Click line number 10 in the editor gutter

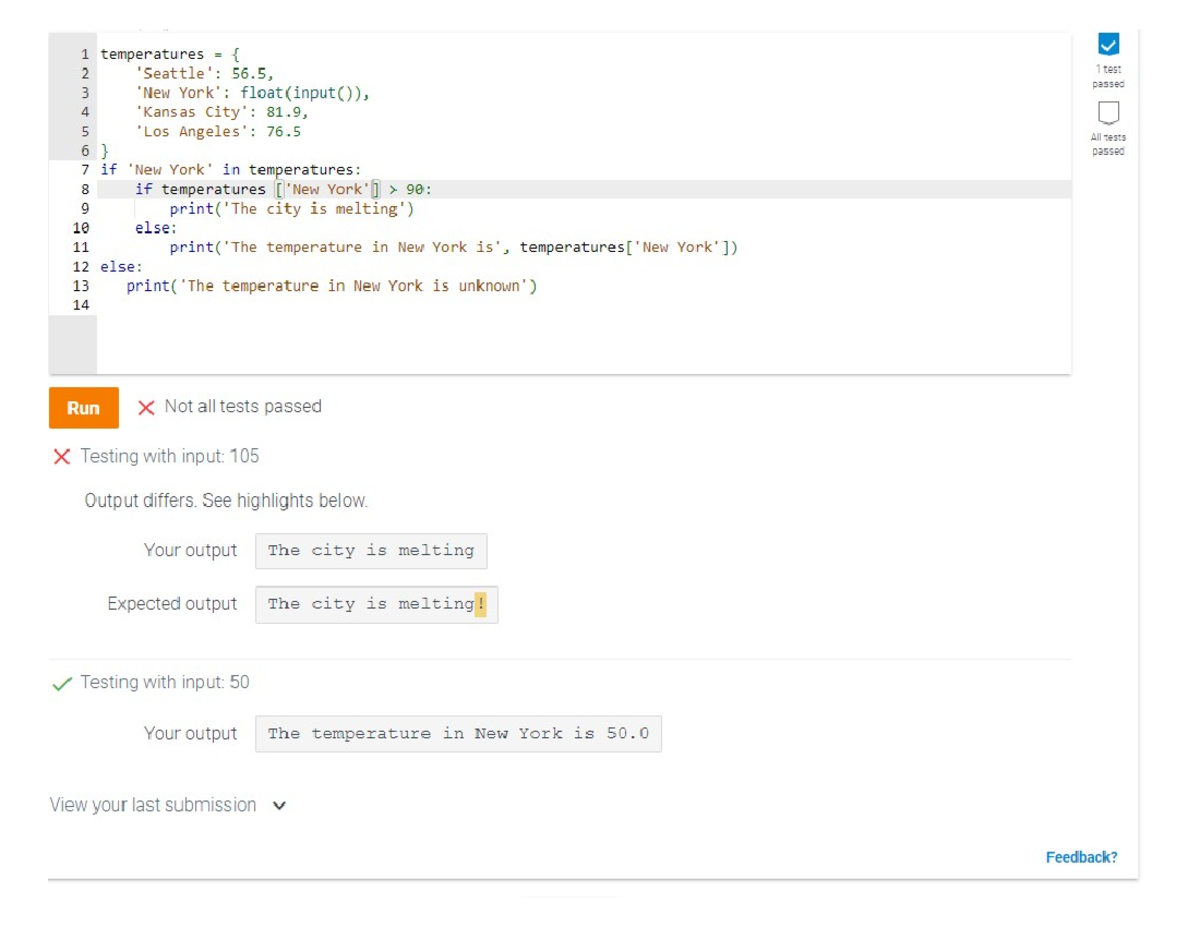(82, 228)
